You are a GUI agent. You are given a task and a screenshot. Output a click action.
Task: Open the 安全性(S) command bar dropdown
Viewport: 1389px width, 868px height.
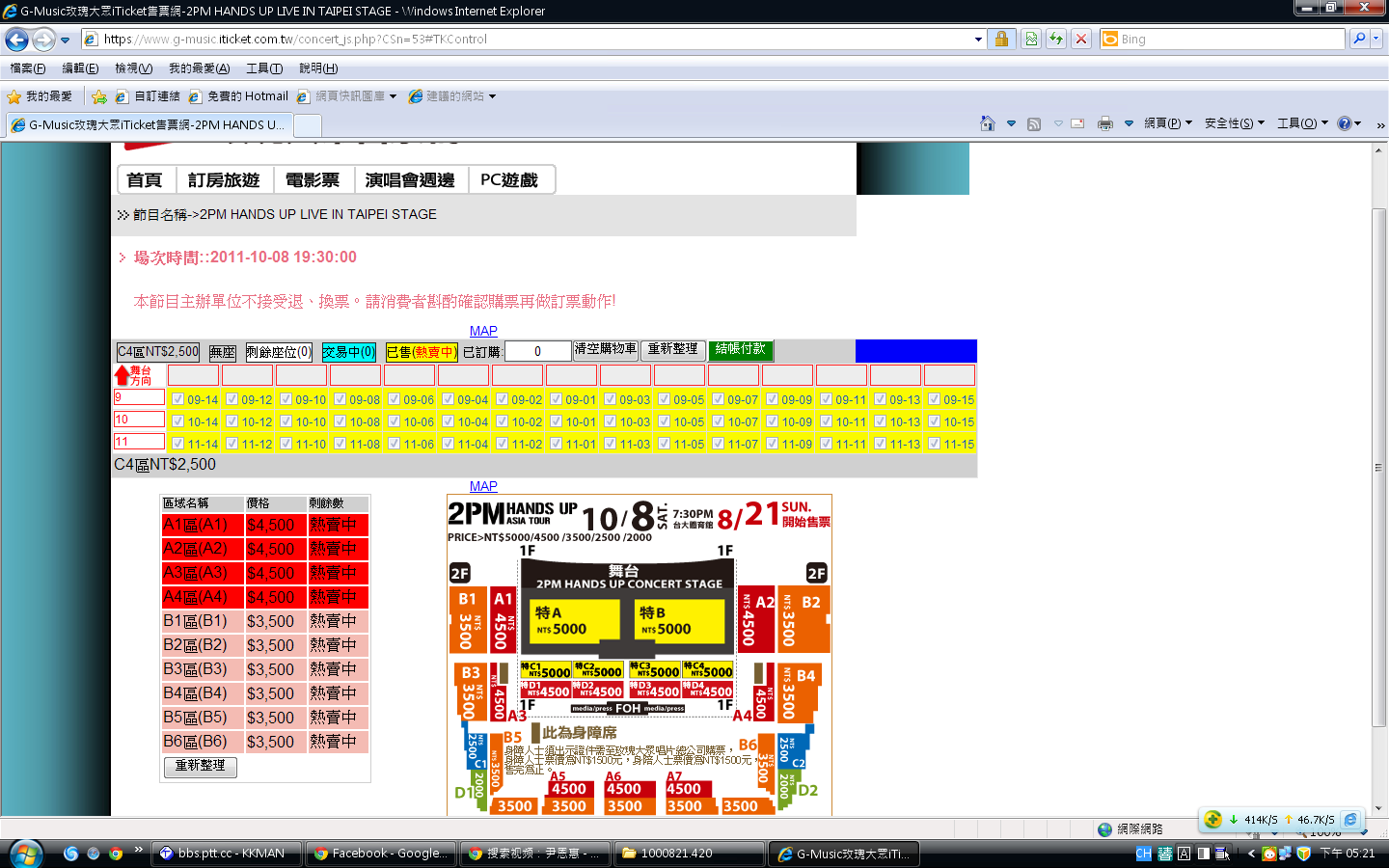pyautogui.click(x=1234, y=123)
